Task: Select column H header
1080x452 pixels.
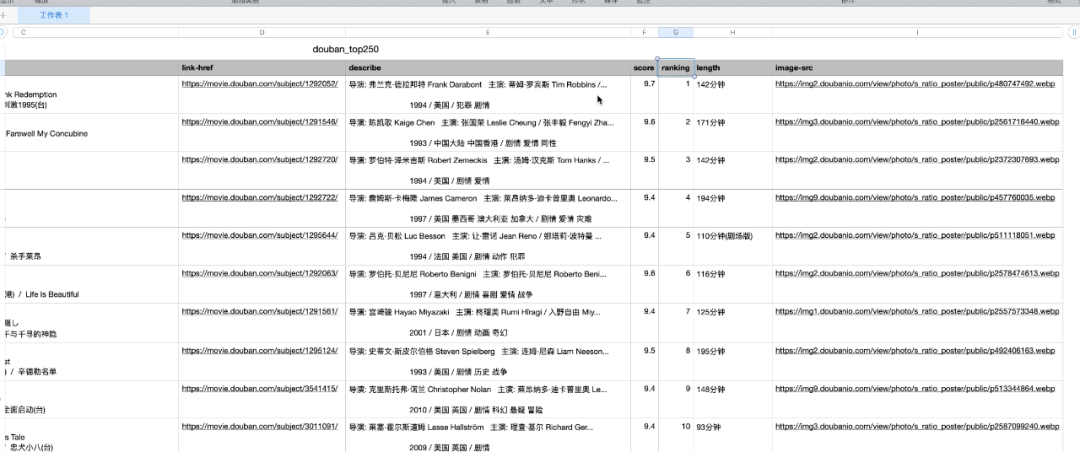Action: coord(733,32)
